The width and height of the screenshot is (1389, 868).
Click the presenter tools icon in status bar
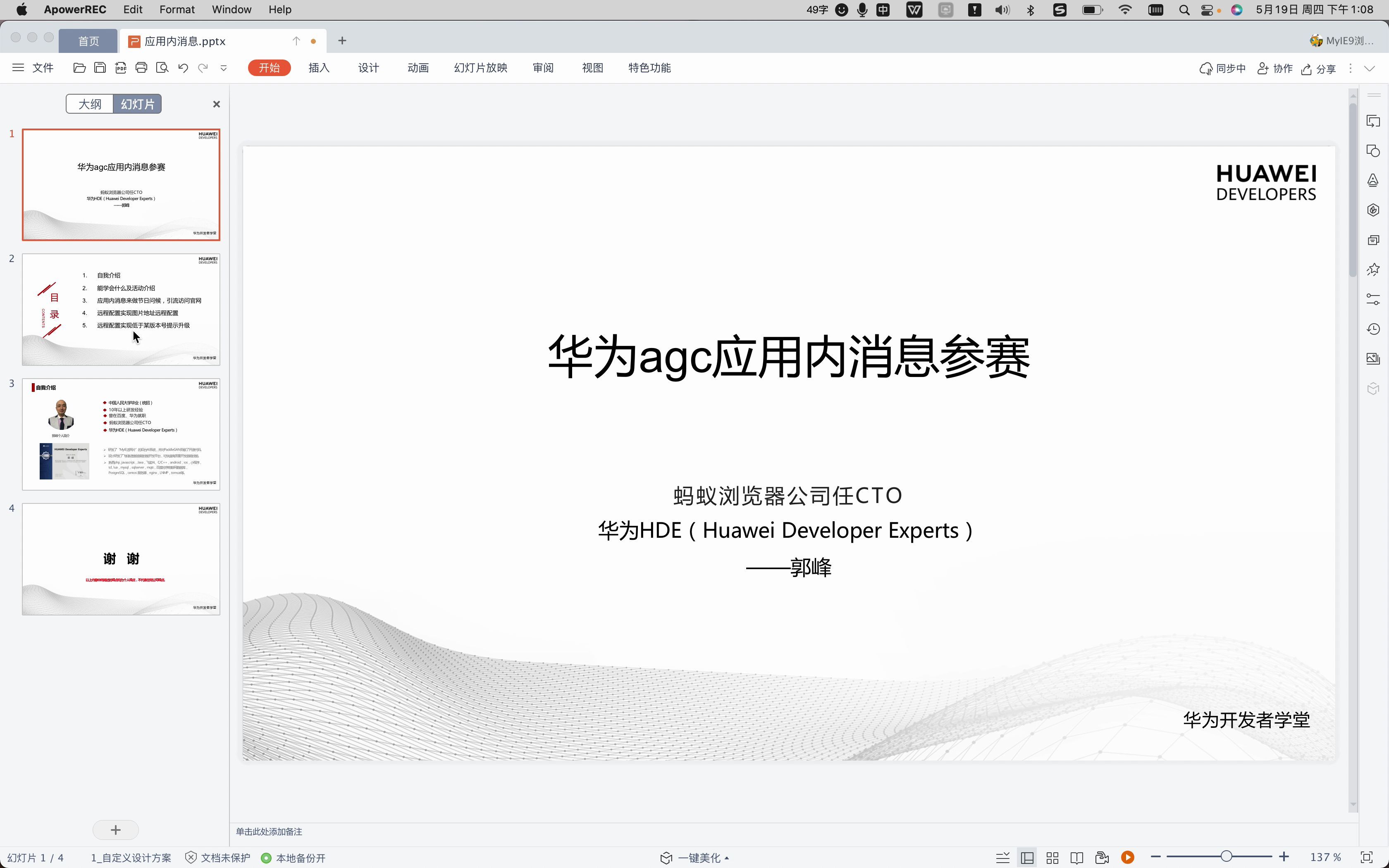pos(1102,858)
